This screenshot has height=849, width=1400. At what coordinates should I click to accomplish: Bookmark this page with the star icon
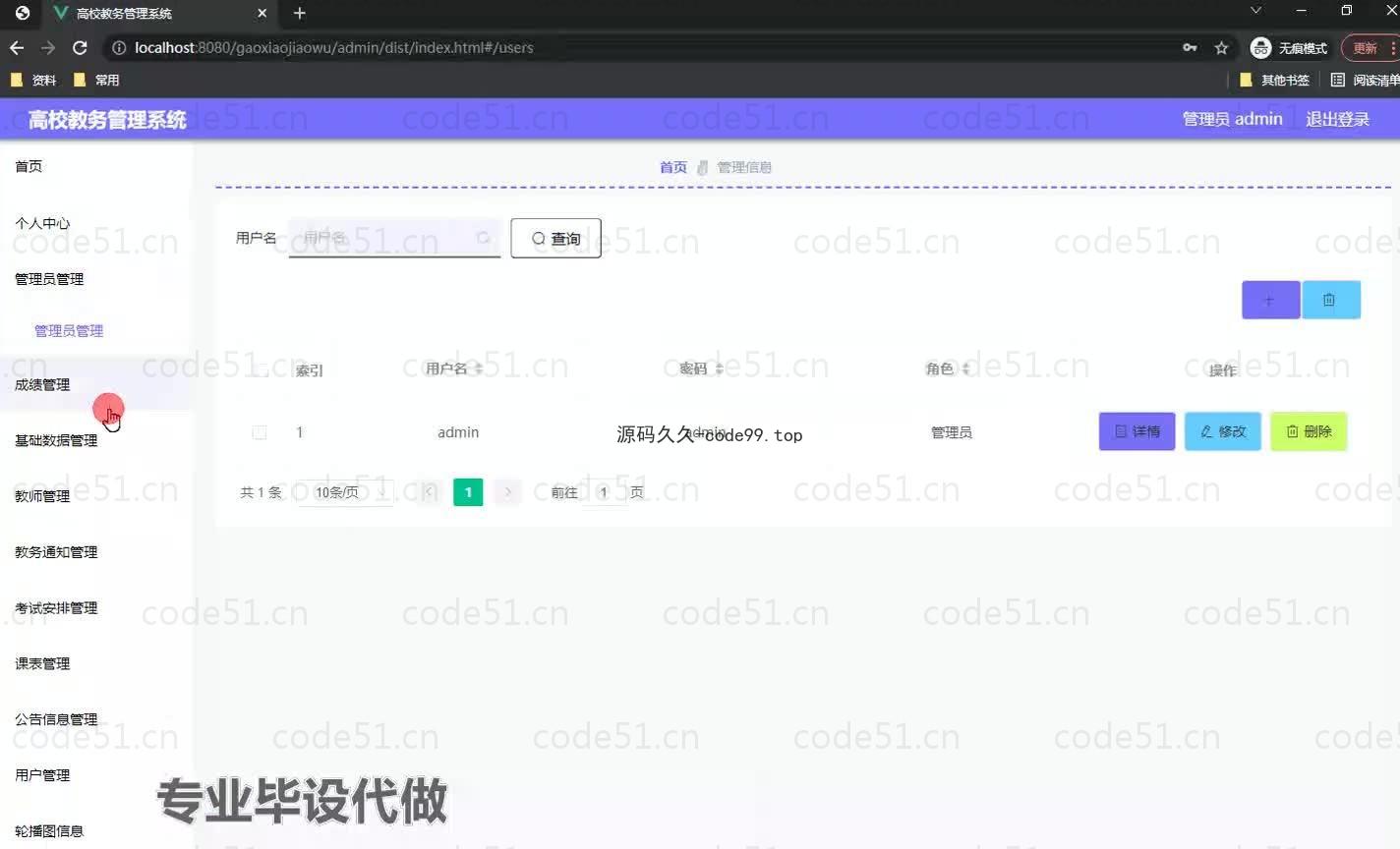[1221, 47]
